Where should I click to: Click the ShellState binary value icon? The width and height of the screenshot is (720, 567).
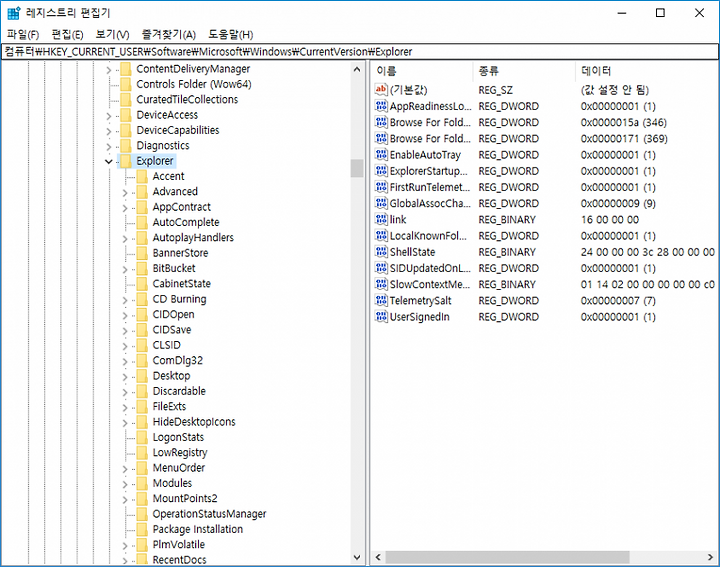[381, 252]
